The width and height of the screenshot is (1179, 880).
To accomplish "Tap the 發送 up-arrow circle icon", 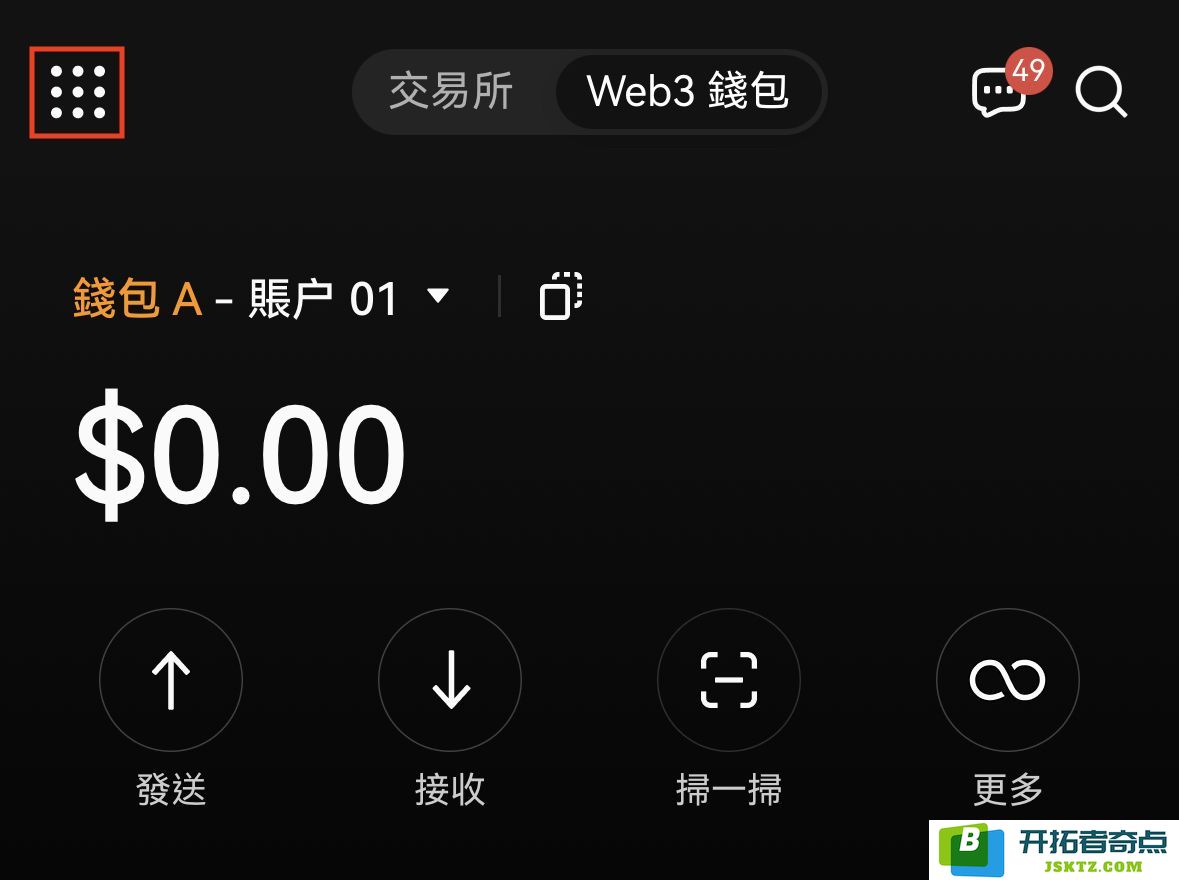I will [x=171, y=680].
